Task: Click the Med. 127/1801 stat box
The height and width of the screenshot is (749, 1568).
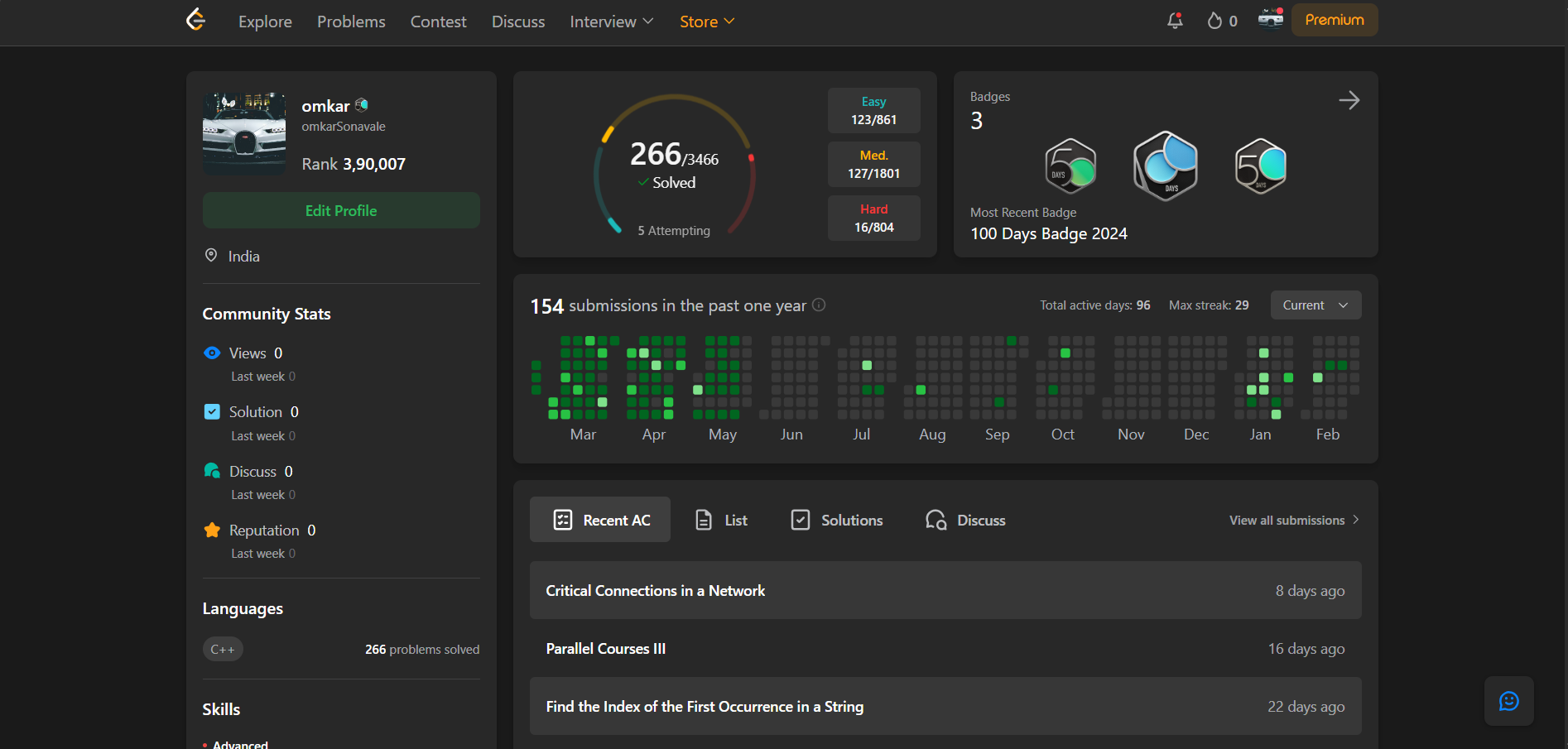Action: [873, 164]
